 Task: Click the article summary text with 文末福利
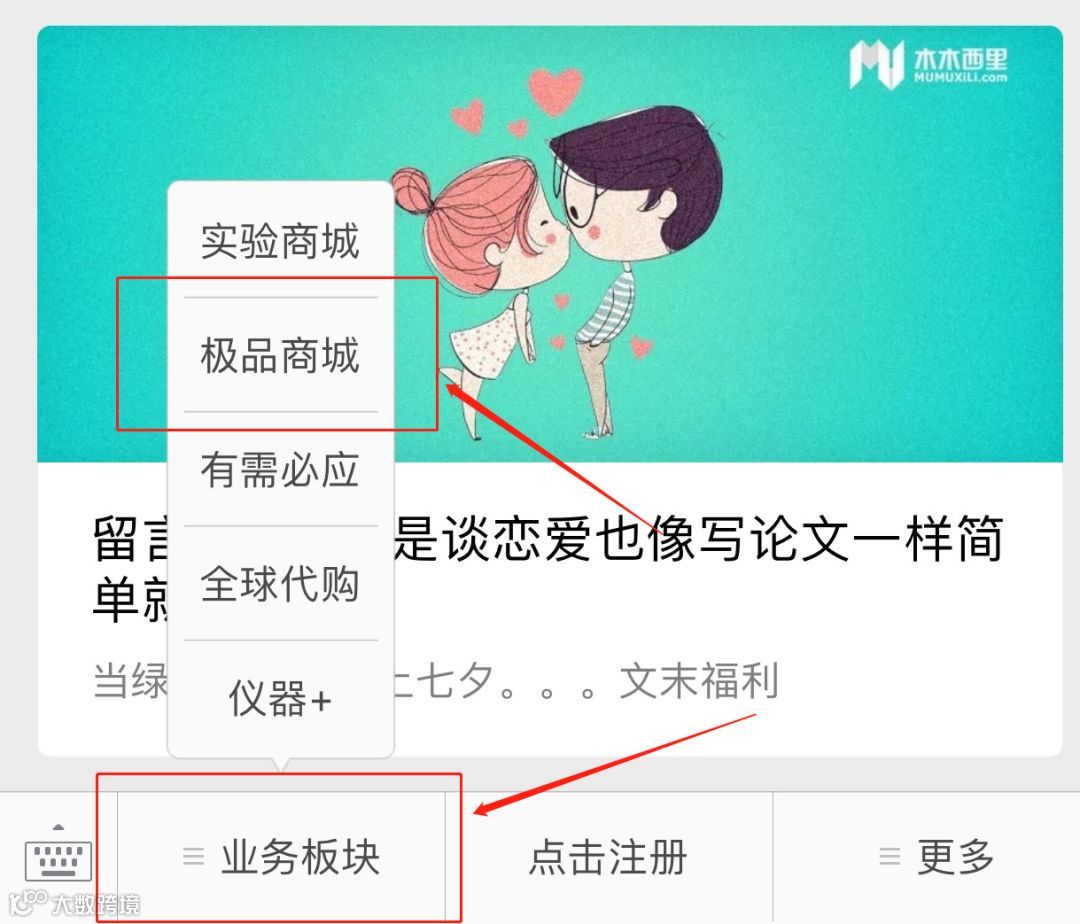[436, 681]
